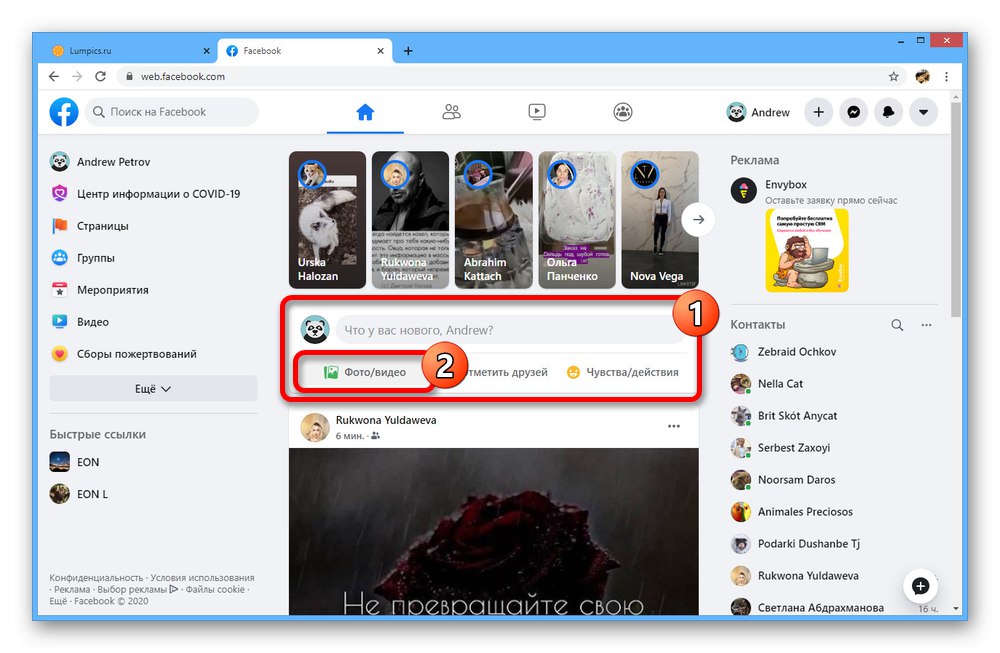1000x653 pixels.
Task: Close the Lumpics.ru tab
Action: 206,51
